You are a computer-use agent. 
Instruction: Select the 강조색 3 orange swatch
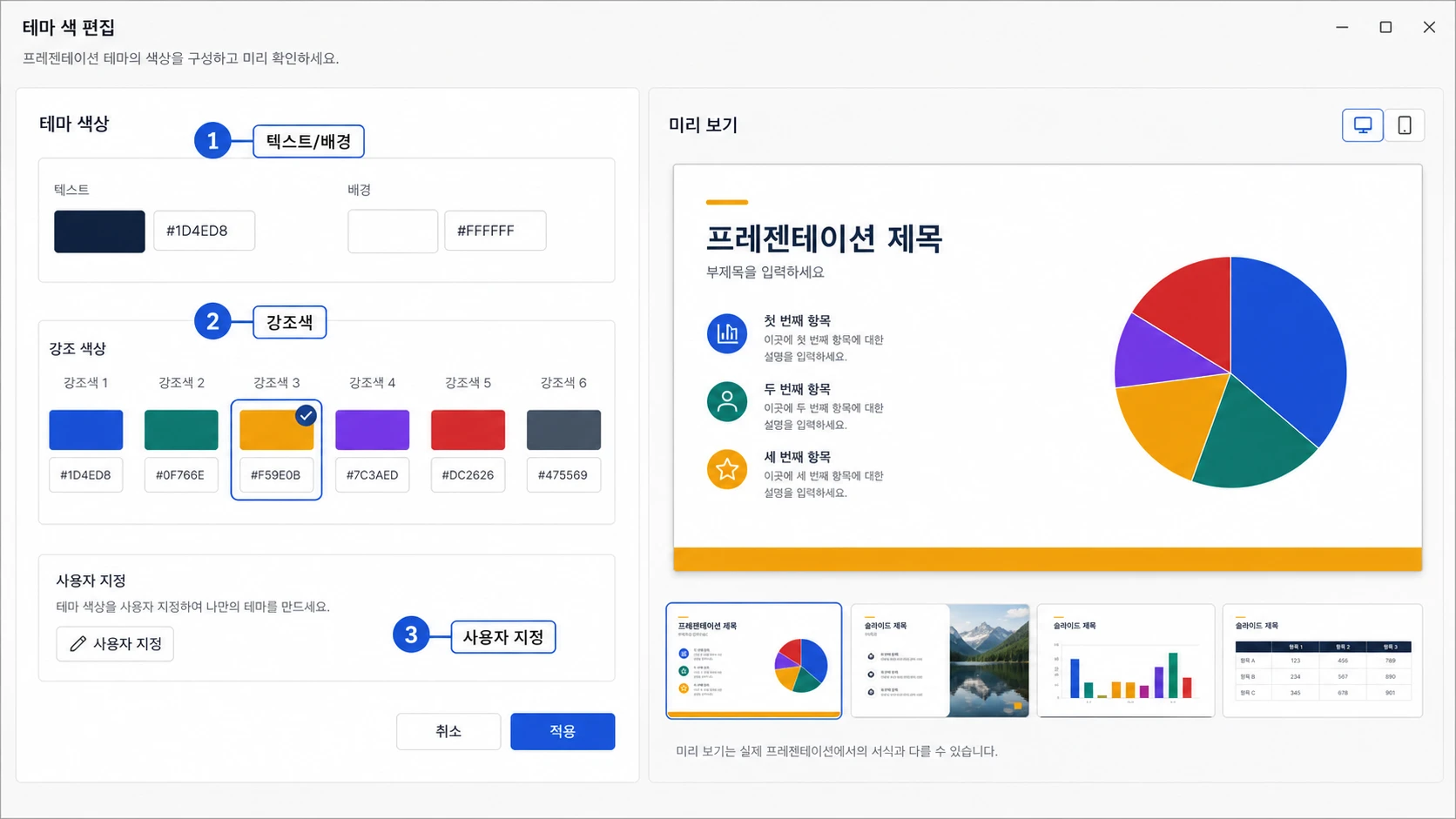click(x=276, y=430)
